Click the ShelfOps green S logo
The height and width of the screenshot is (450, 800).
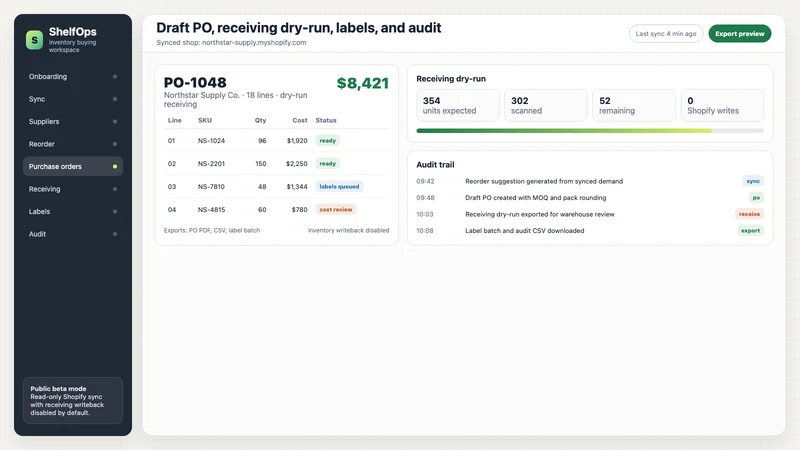[x=34, y=39]
